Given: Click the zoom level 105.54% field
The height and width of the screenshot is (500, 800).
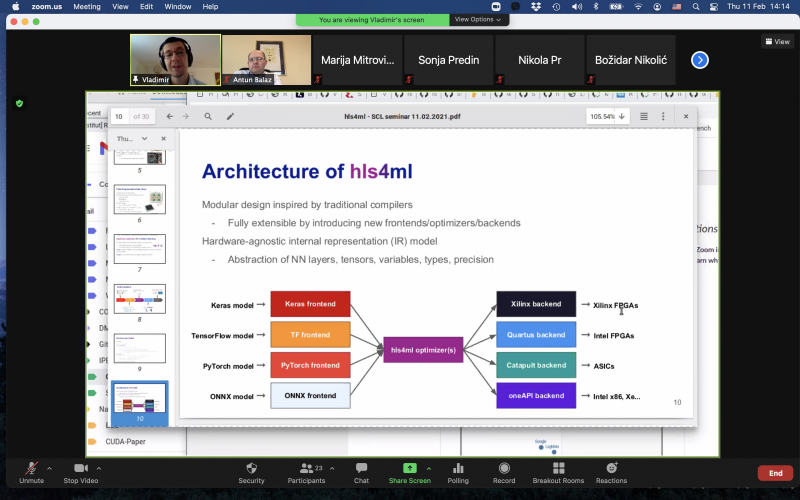Looking at the screenshot, I should (x=603, y=116).
